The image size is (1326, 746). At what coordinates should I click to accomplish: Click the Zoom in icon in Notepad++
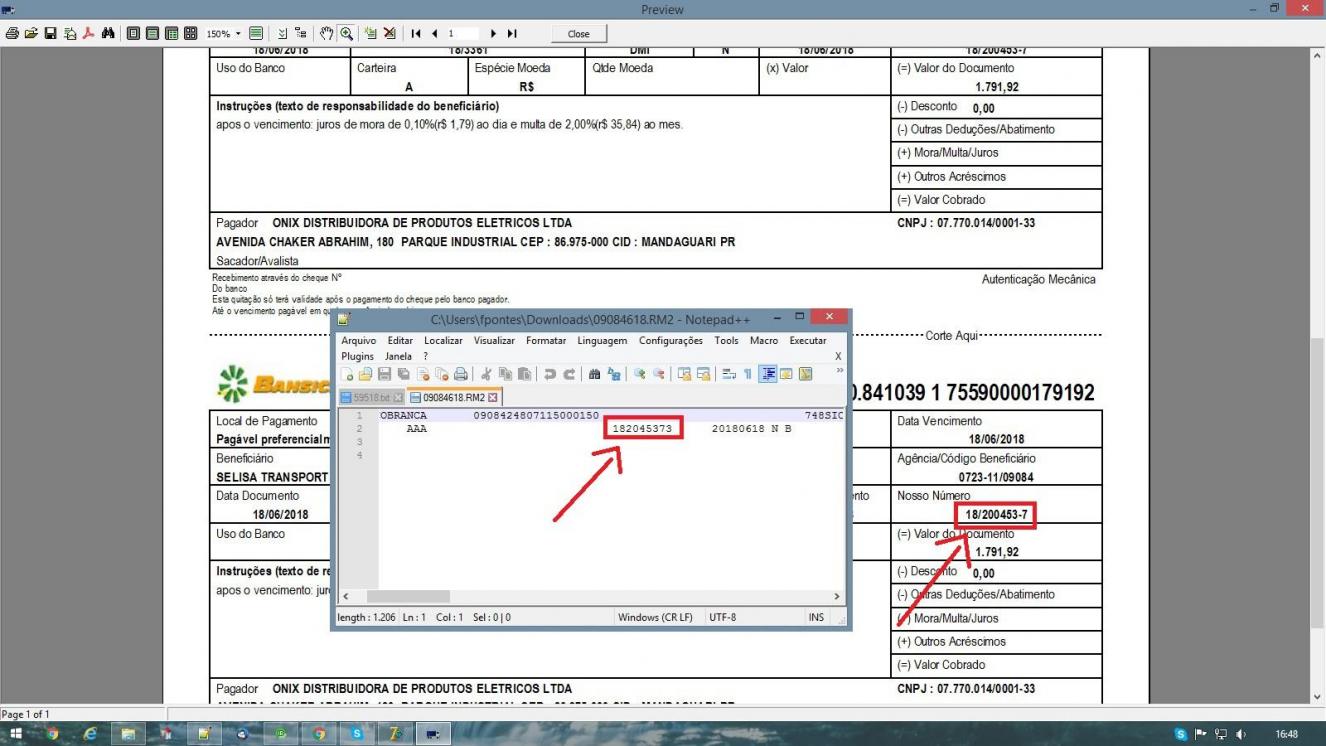pos(639,374)
